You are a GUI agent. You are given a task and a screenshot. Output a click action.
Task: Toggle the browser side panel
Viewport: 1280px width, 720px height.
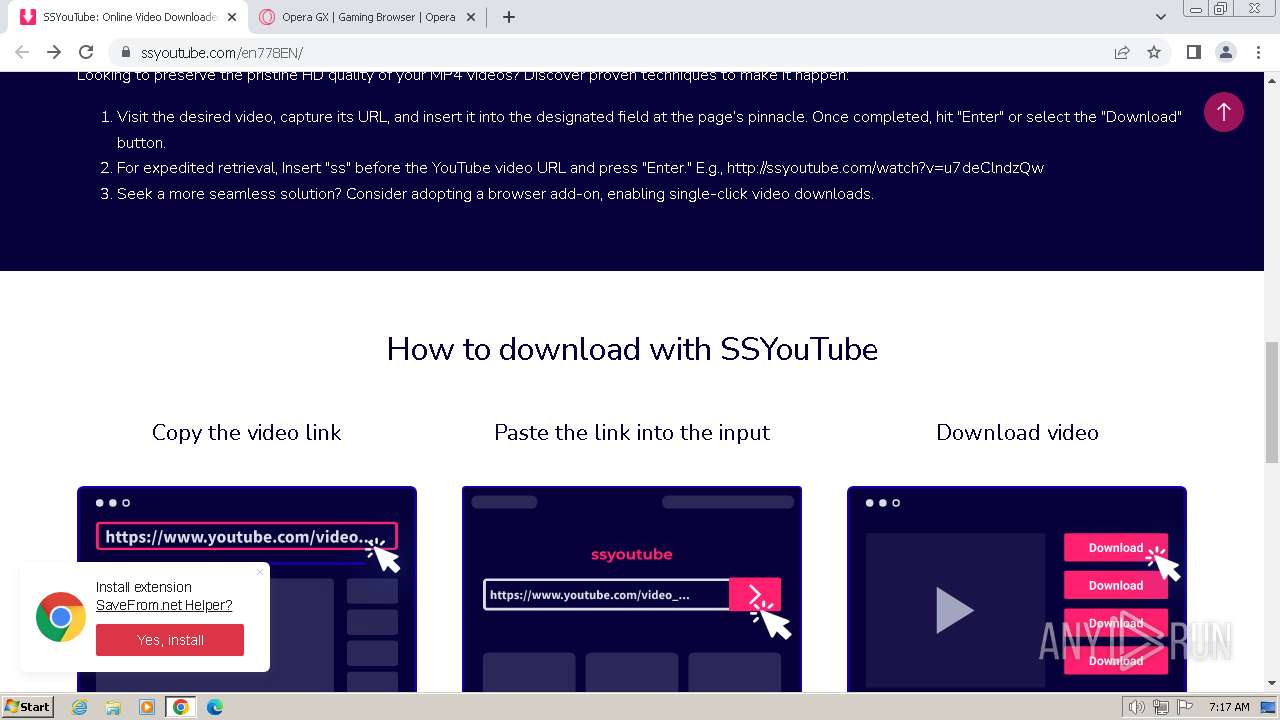point(1193,52)
